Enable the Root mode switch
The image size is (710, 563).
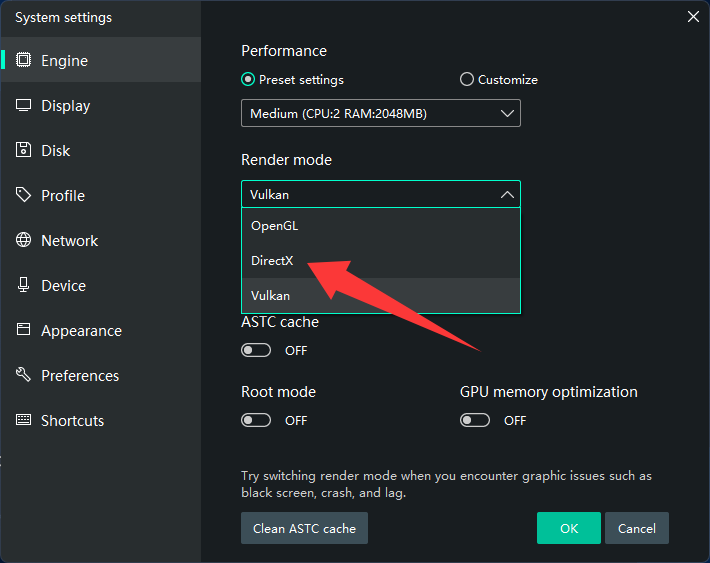tap(256, 420)
